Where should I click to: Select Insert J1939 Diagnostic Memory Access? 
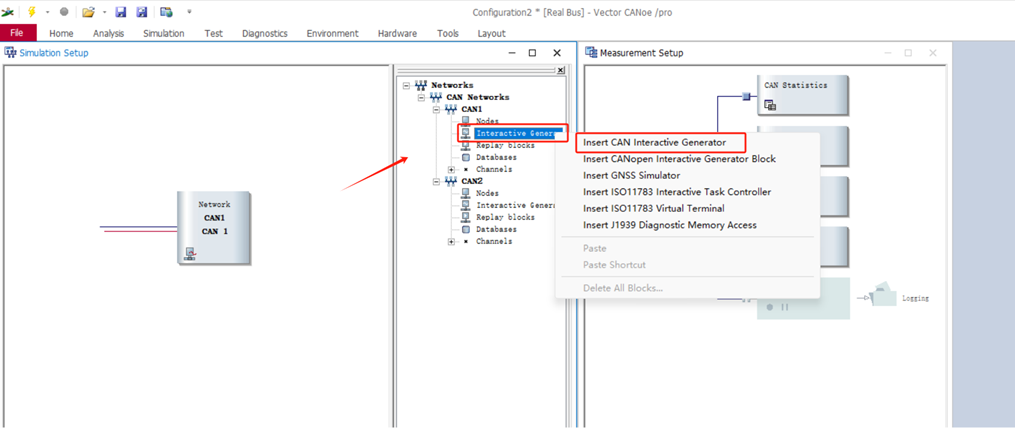(669, 225)
